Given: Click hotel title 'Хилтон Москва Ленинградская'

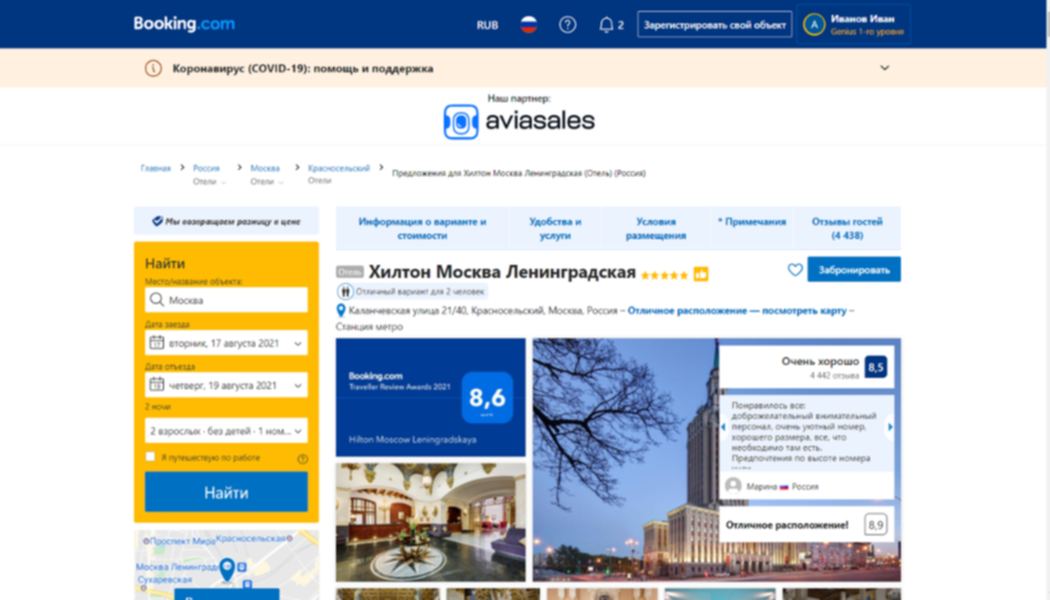Looking at the screenshot, I should click(502, 272).
